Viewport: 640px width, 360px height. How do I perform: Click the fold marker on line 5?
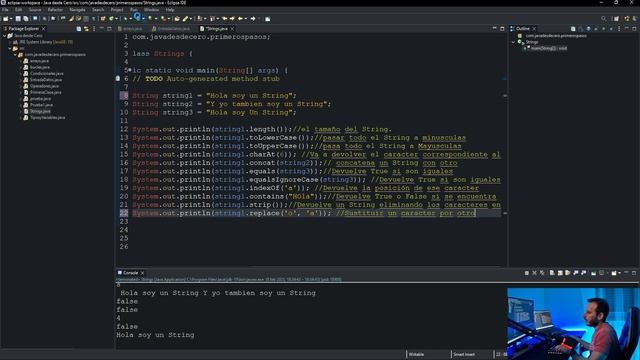pyautogui.click(x=130, y=70)
